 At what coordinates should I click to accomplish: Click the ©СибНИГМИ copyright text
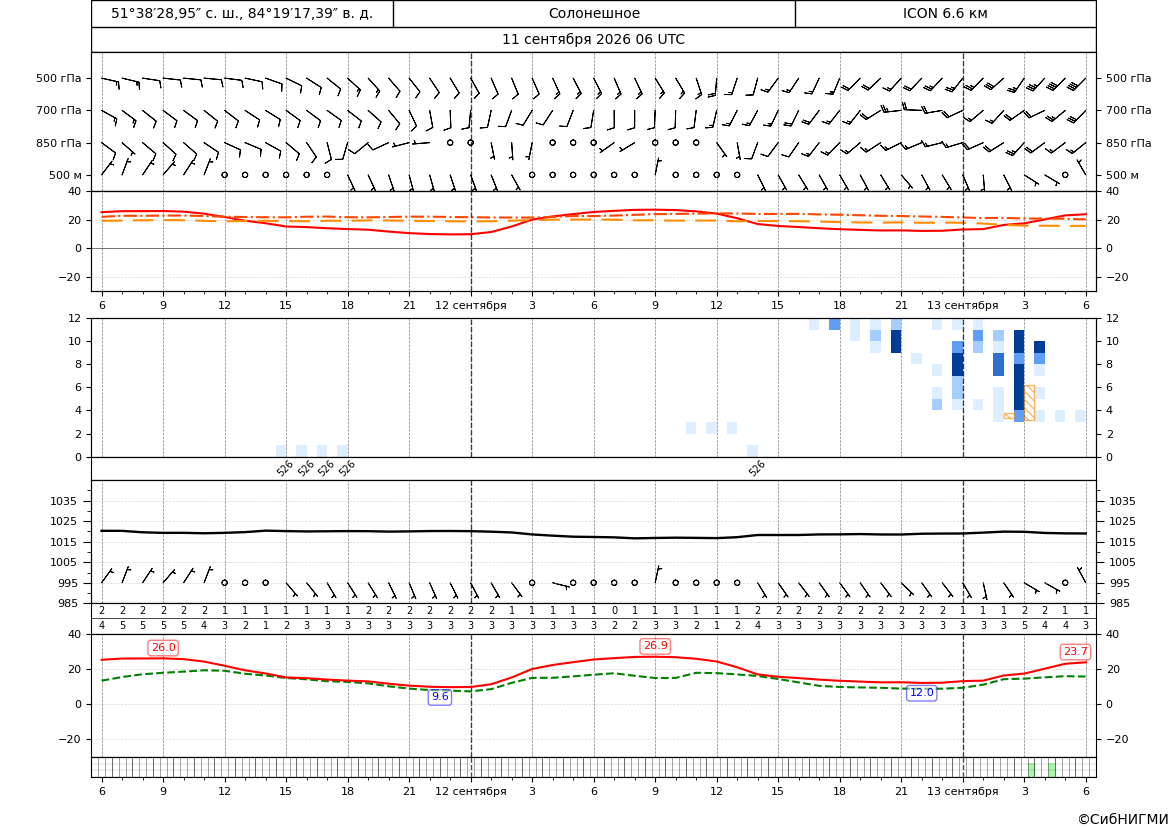point(1122,819)
